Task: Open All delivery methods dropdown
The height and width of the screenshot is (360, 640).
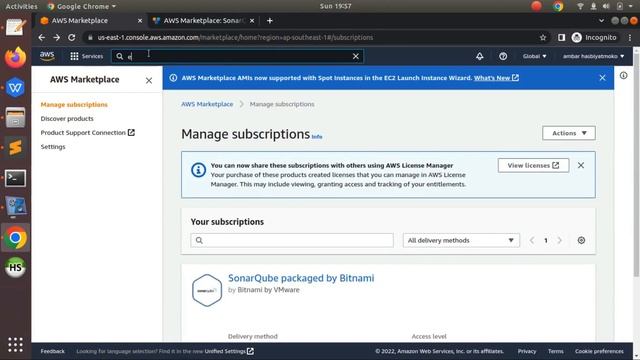Action: pos(461,240)
